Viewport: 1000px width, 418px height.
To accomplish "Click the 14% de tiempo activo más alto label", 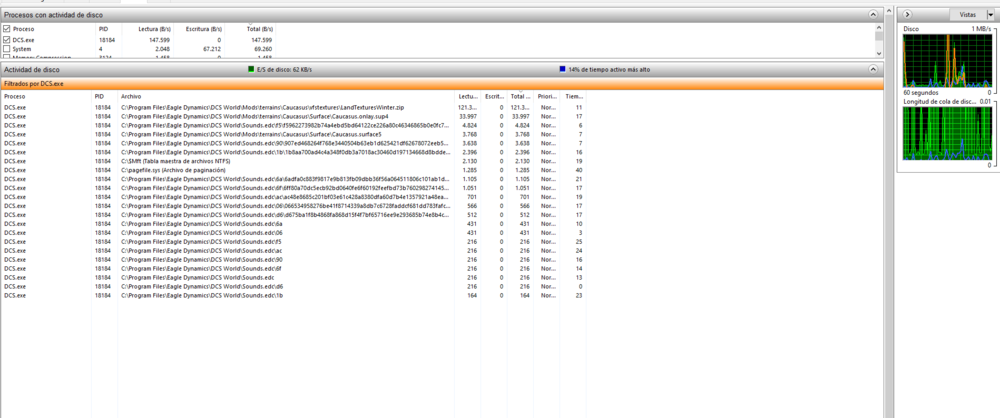I will 609,69.
